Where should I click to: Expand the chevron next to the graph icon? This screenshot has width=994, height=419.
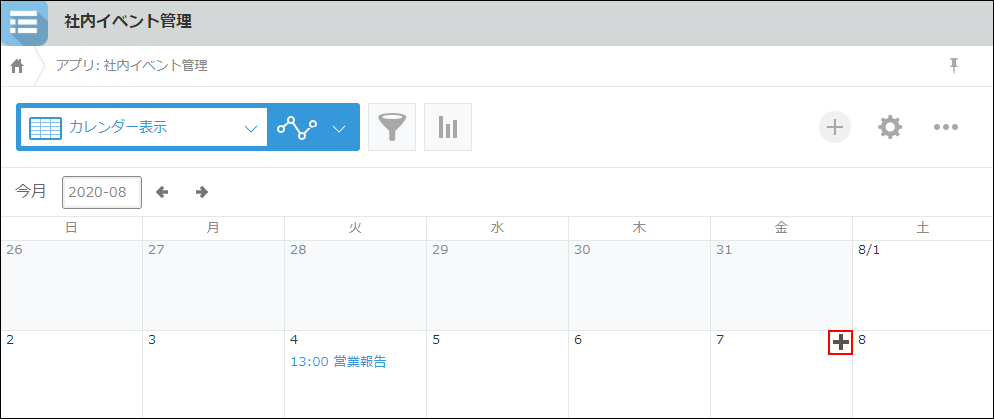[x=339, y=128]
